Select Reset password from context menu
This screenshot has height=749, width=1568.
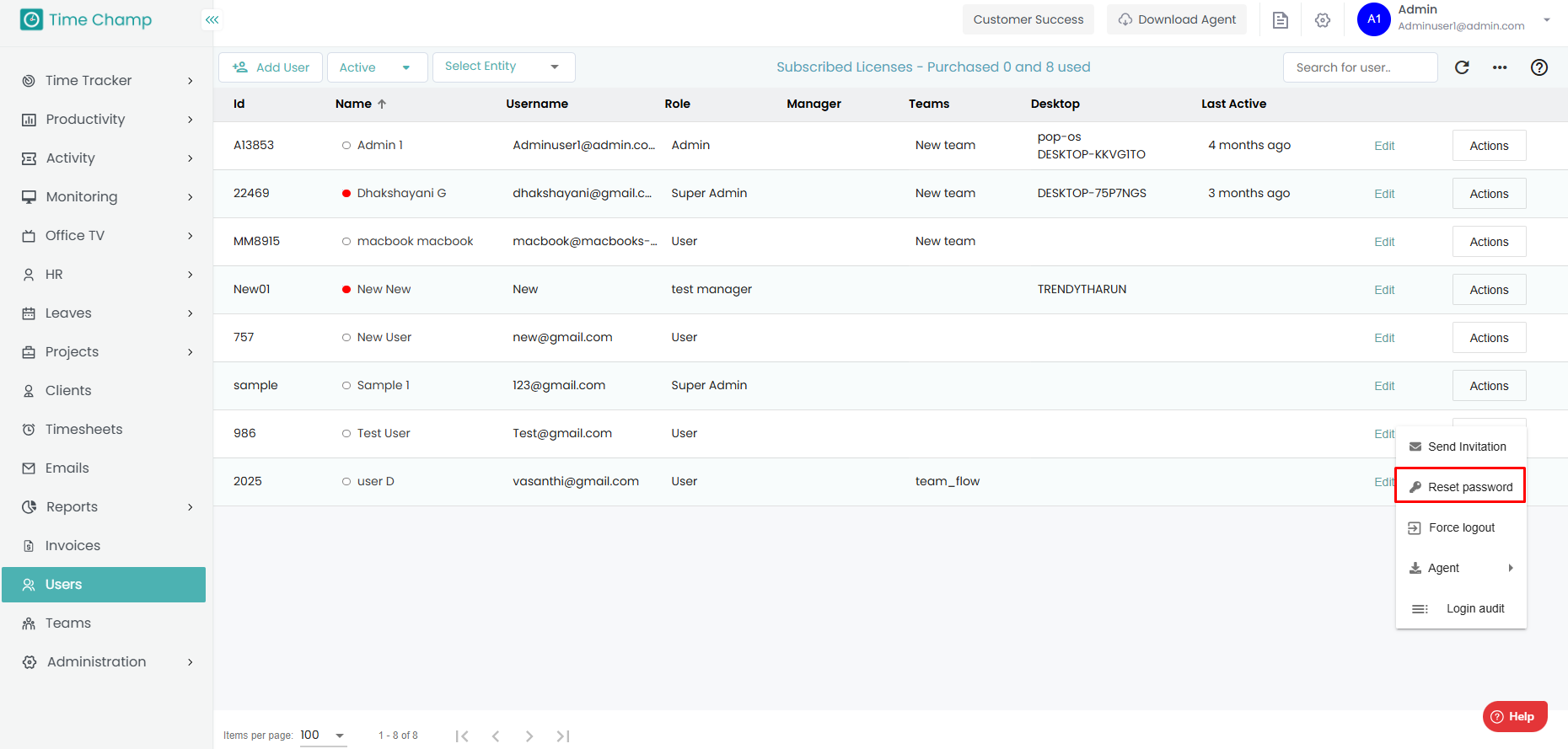1460,486
